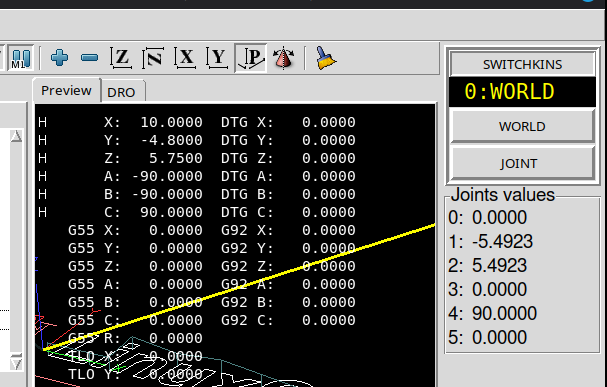Toggle the optional pause M1 icon
607x387 pixels.
click(21, 58)
